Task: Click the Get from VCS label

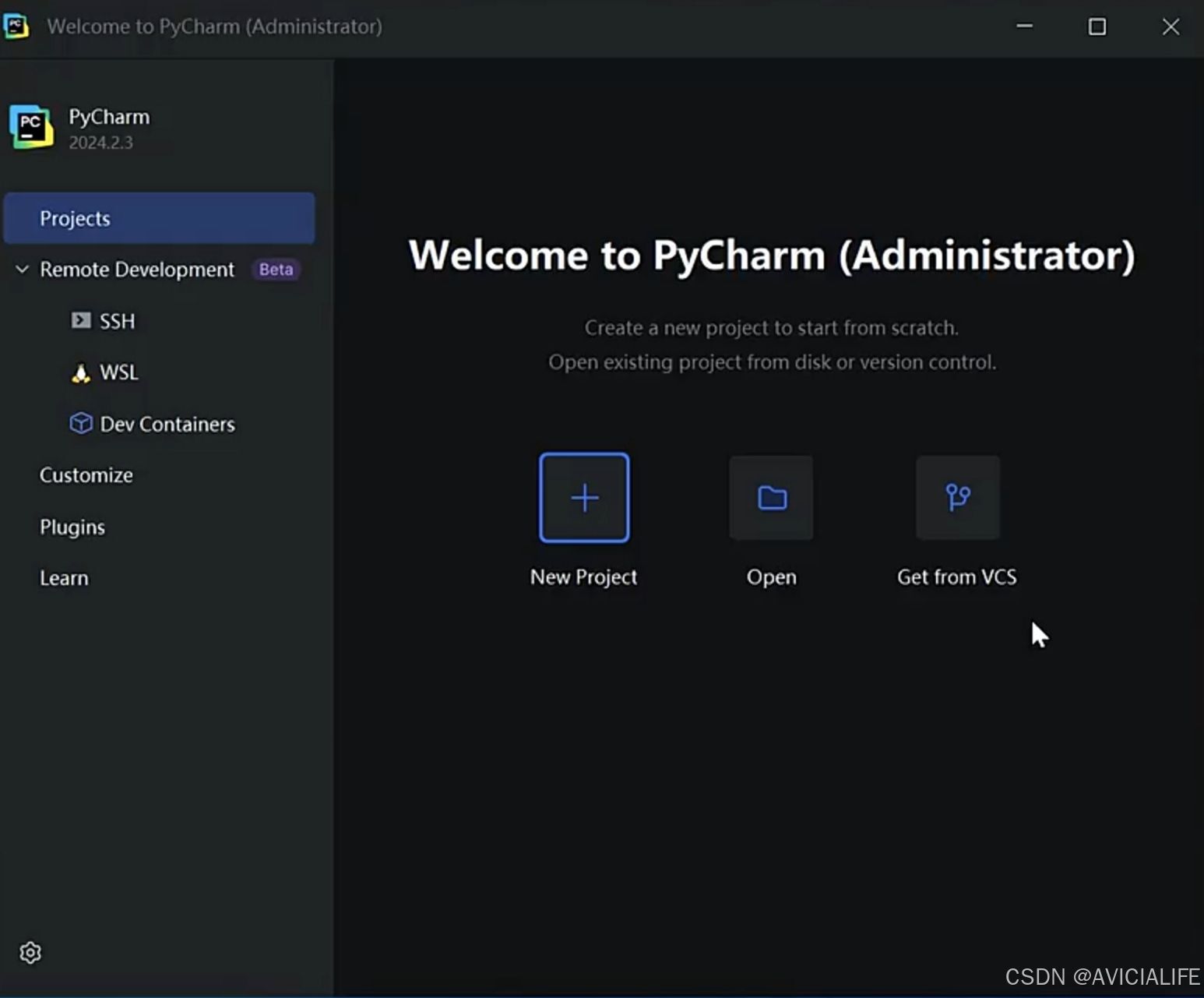Action: [x=957, y=577]
